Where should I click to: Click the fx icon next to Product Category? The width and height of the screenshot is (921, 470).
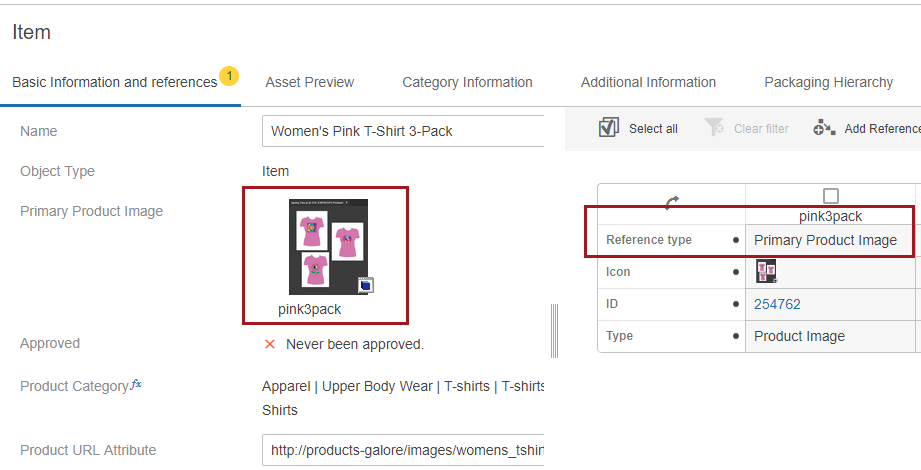point(136,385)
